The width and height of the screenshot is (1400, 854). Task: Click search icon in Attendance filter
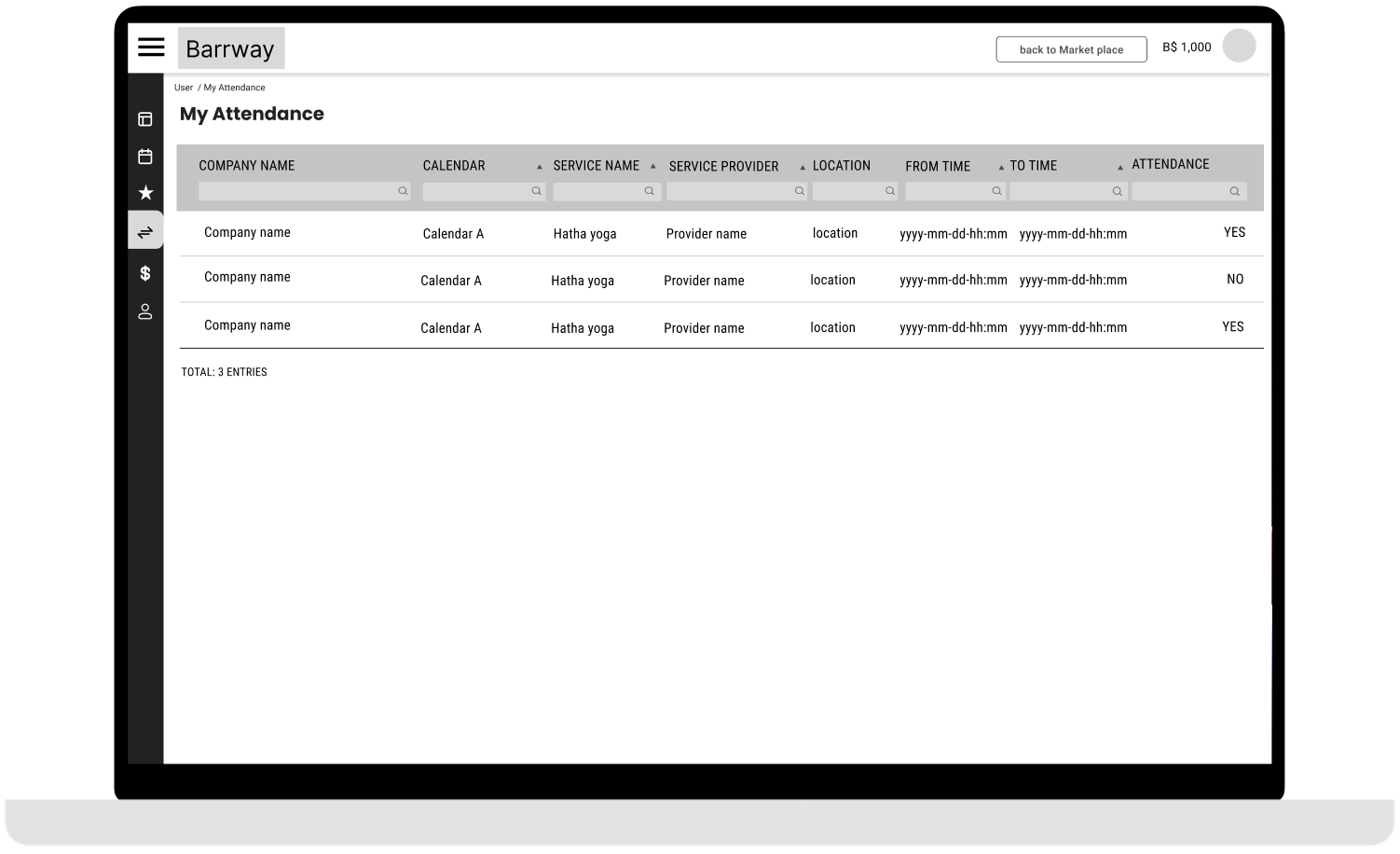(x=1234, y=191)
